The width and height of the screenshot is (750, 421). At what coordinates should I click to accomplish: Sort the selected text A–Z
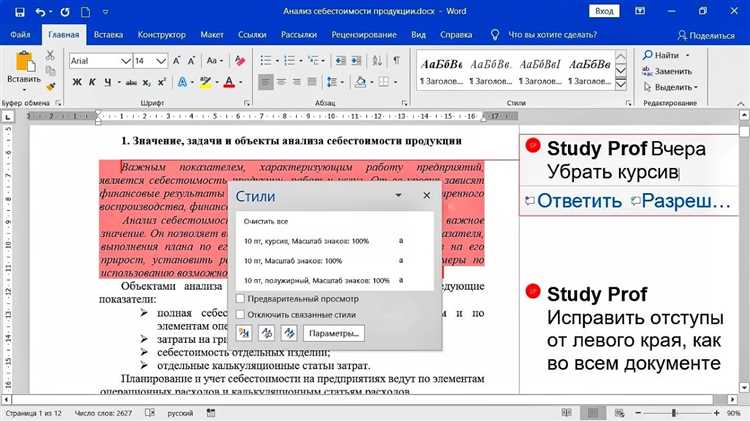click(377, 61)
